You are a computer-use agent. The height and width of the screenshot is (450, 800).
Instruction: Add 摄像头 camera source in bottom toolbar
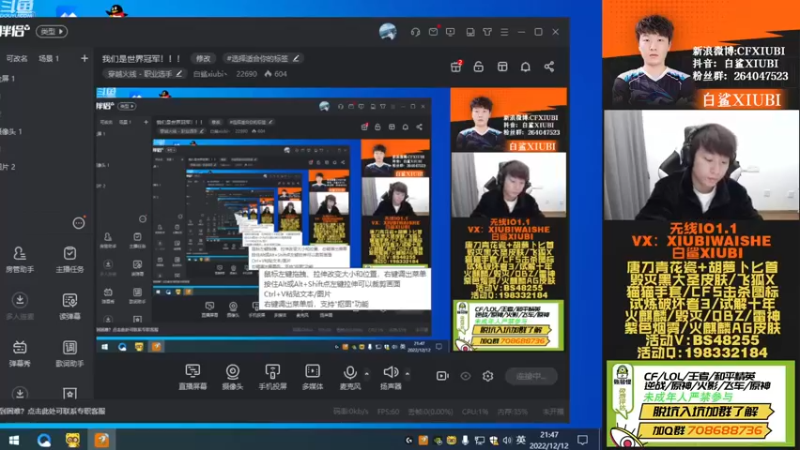pyautogui.click(x=233, y=377)
